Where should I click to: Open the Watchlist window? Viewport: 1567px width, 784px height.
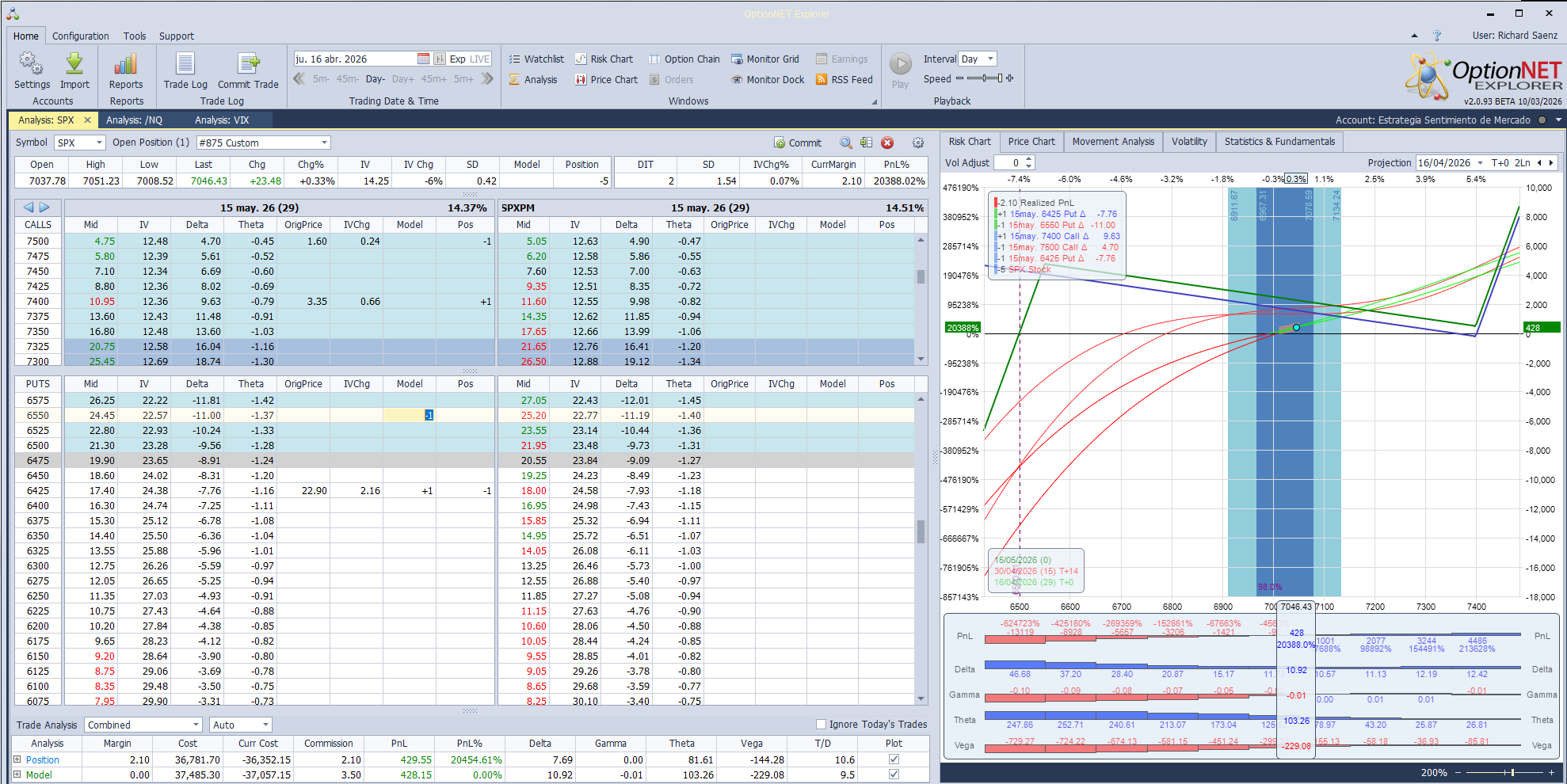coord(536,59)
